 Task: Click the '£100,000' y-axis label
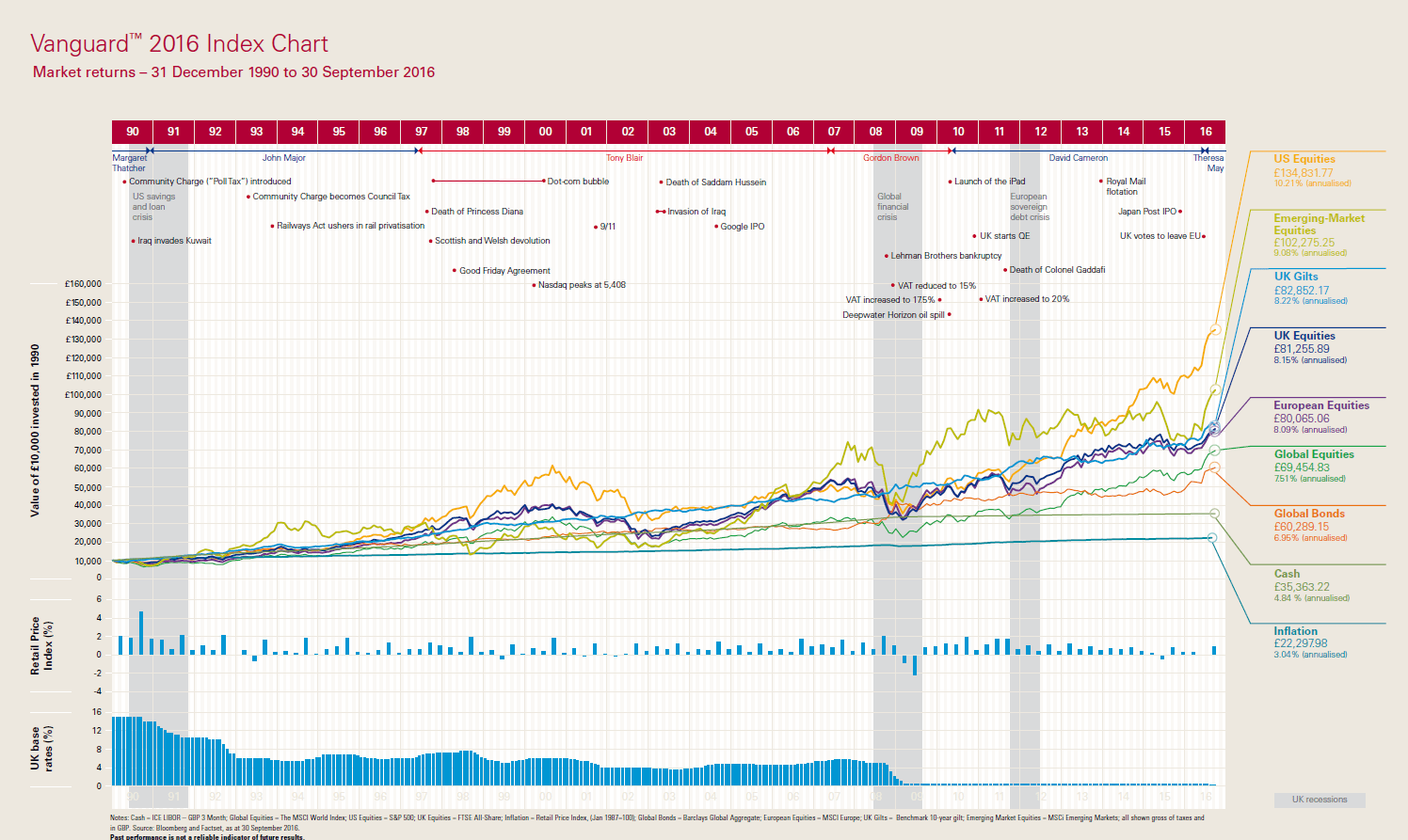[x=83, y=395]
